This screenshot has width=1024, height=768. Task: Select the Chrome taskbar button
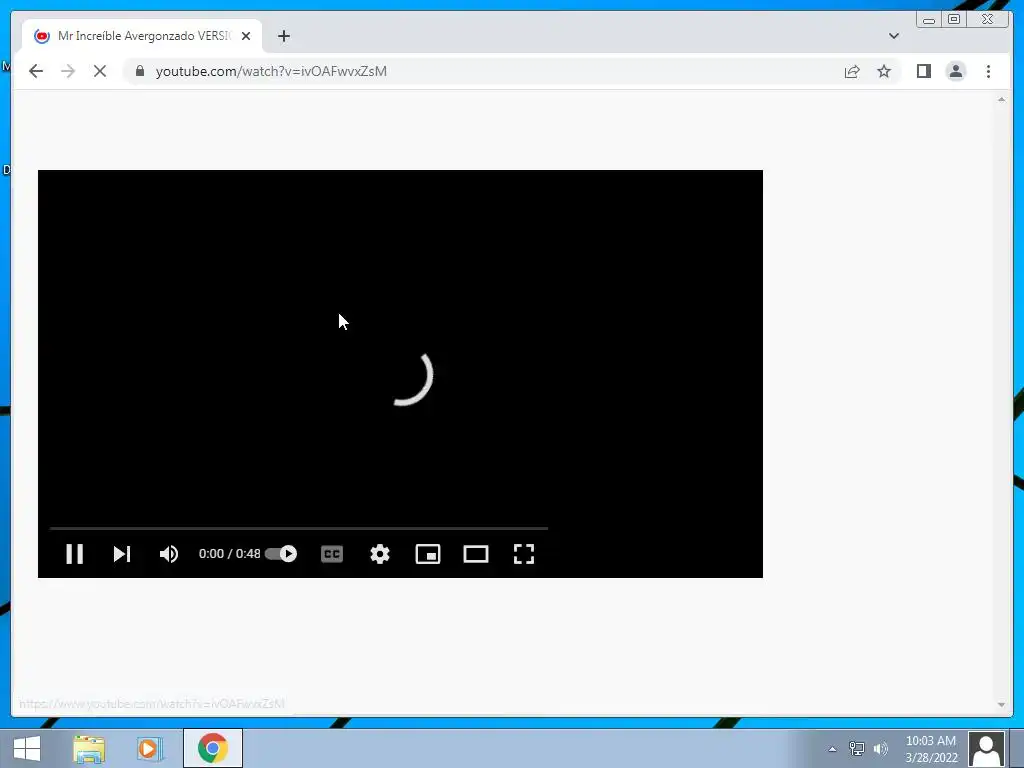coord(213,748)
